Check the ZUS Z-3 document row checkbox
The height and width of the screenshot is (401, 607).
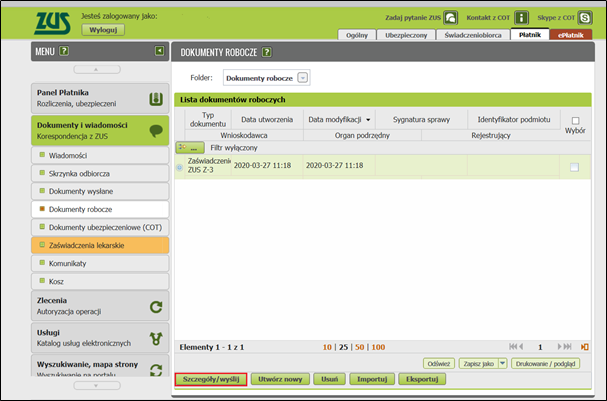pyautogui.click(x=574, y=167)
